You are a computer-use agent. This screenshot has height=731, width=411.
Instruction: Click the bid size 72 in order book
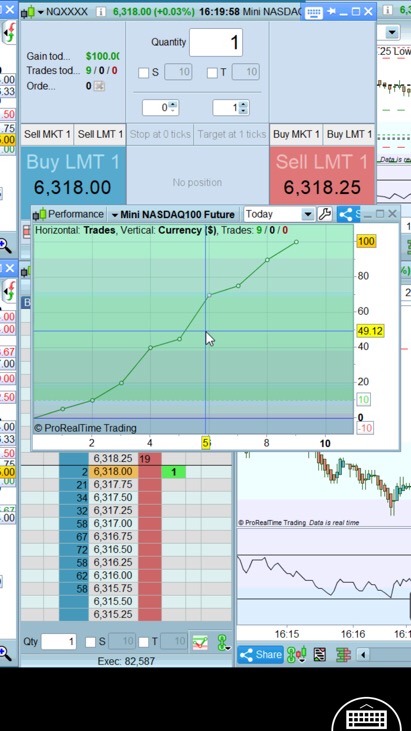coord(82,549)
